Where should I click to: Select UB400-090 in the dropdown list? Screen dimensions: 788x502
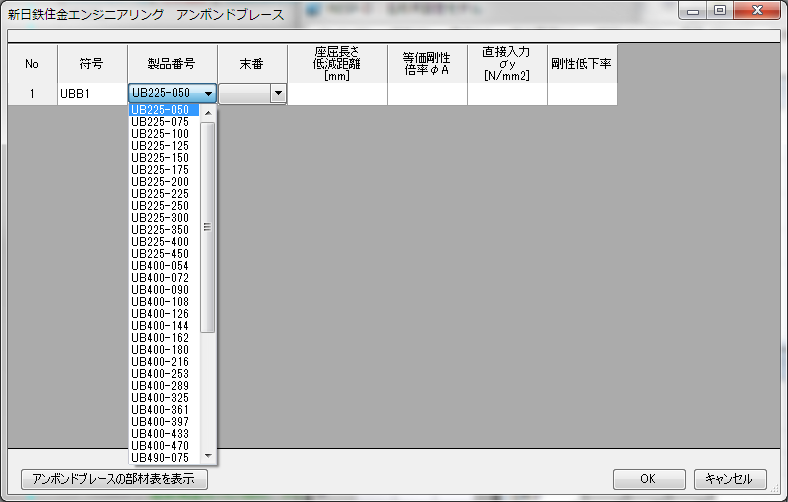[164, 290]
